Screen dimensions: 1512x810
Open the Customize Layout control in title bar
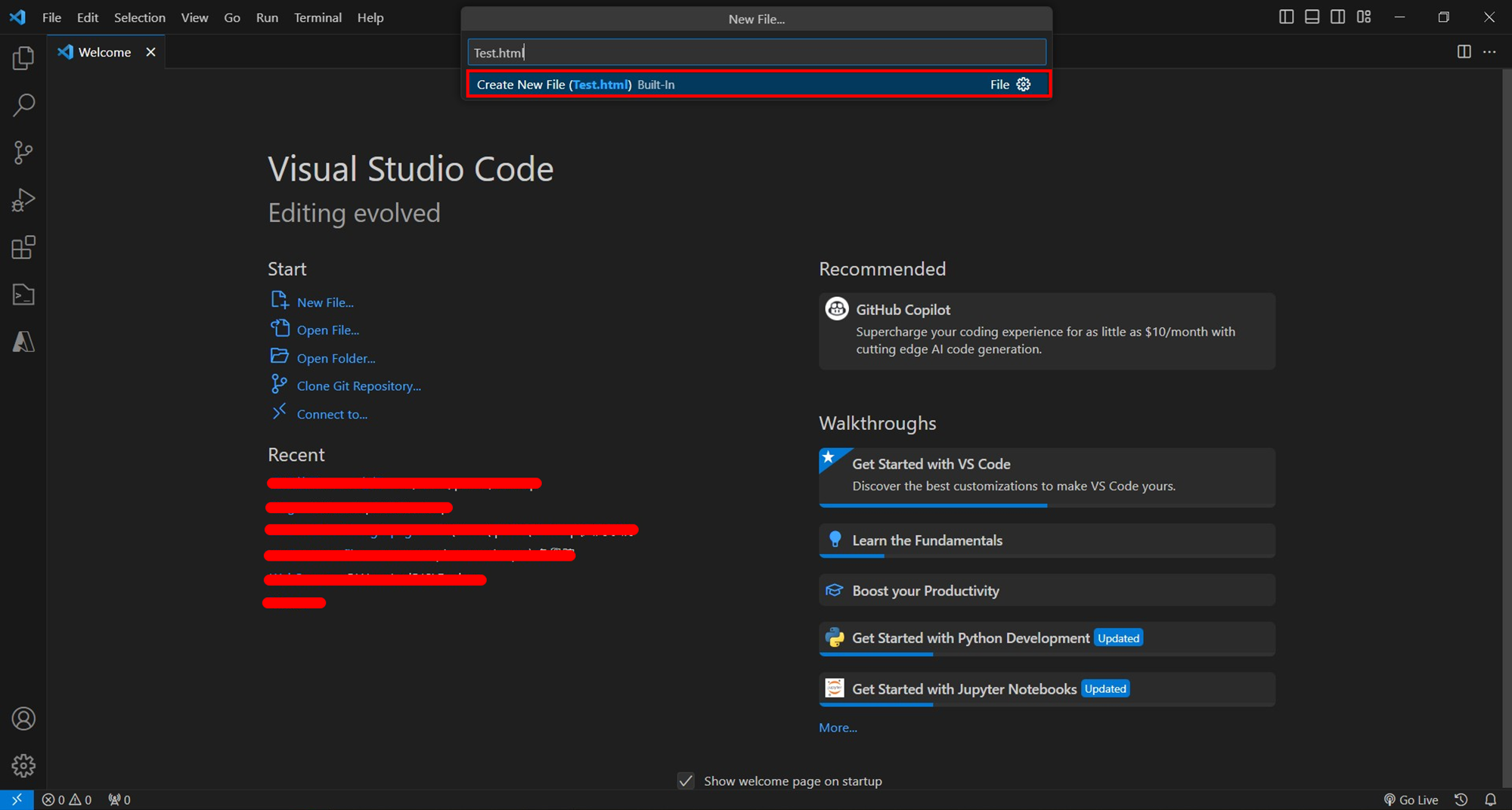point(1363,16)
